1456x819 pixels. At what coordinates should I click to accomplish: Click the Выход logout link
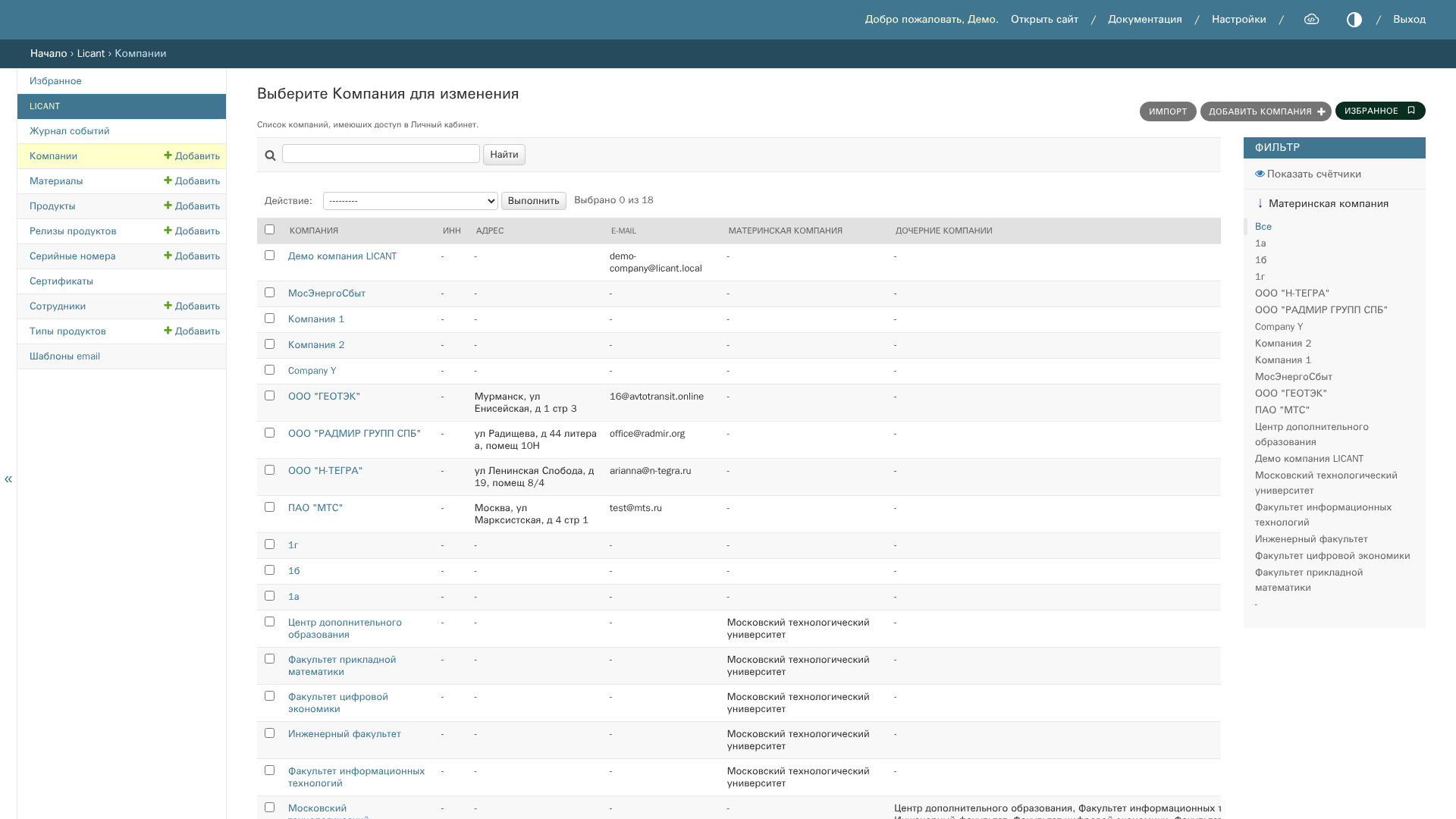click(x=1409, y=19)
